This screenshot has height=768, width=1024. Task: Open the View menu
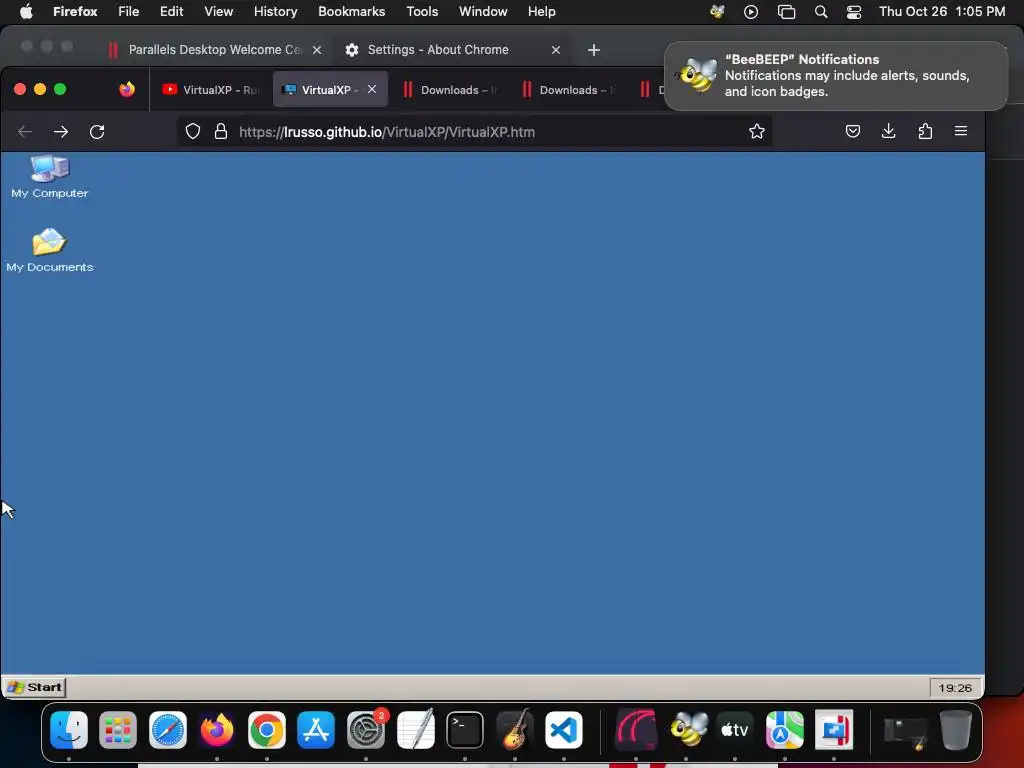click(218, 12)
